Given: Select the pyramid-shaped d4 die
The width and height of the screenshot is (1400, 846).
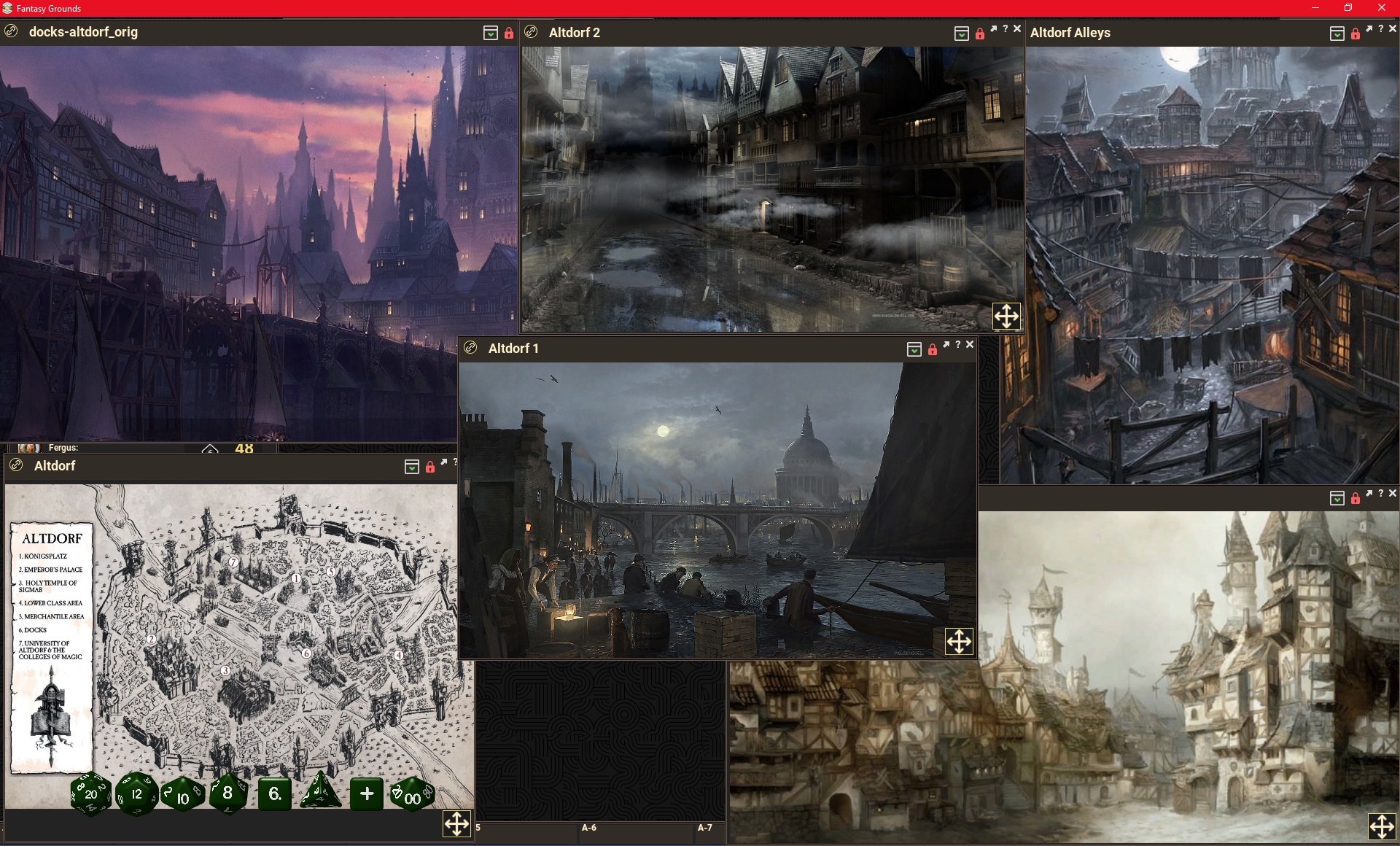Looking at the screenshot, I should coord(320,792).
